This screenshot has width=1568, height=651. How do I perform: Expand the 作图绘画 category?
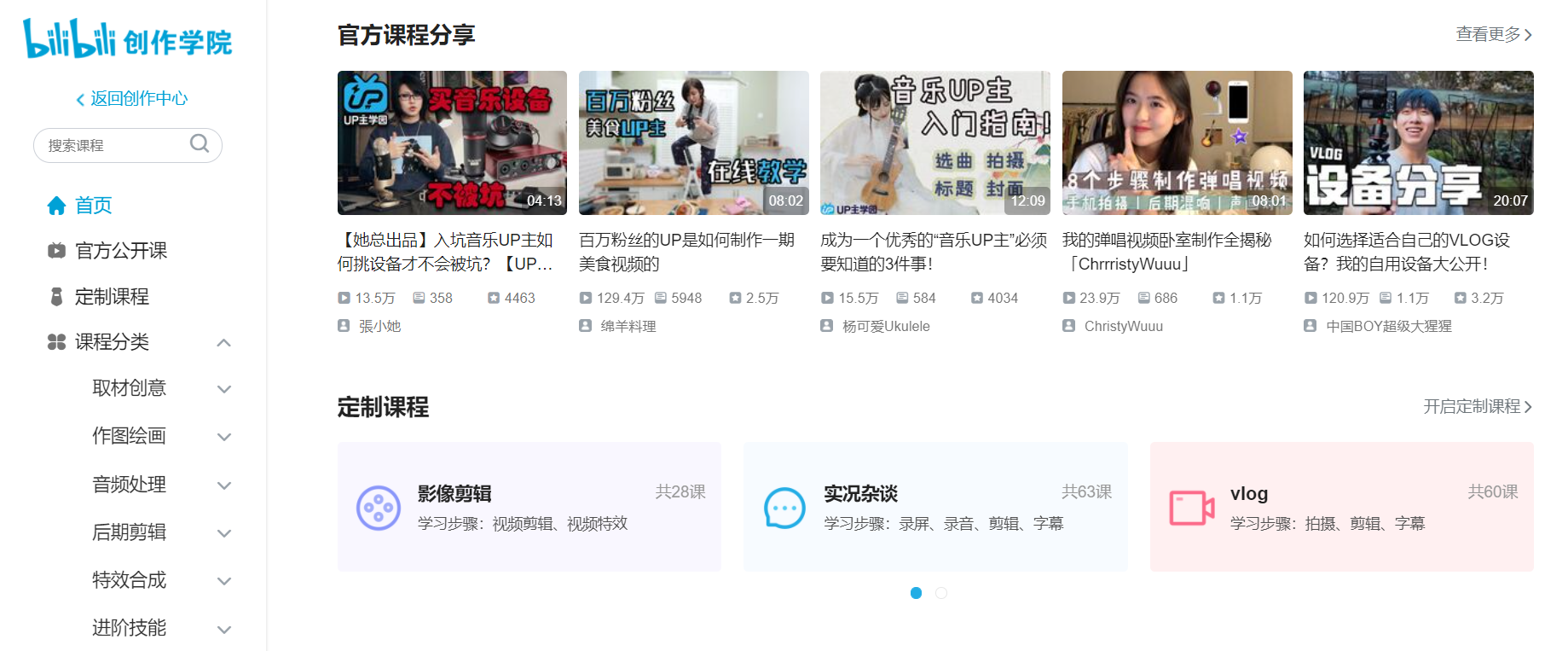(x=224, y=437)
